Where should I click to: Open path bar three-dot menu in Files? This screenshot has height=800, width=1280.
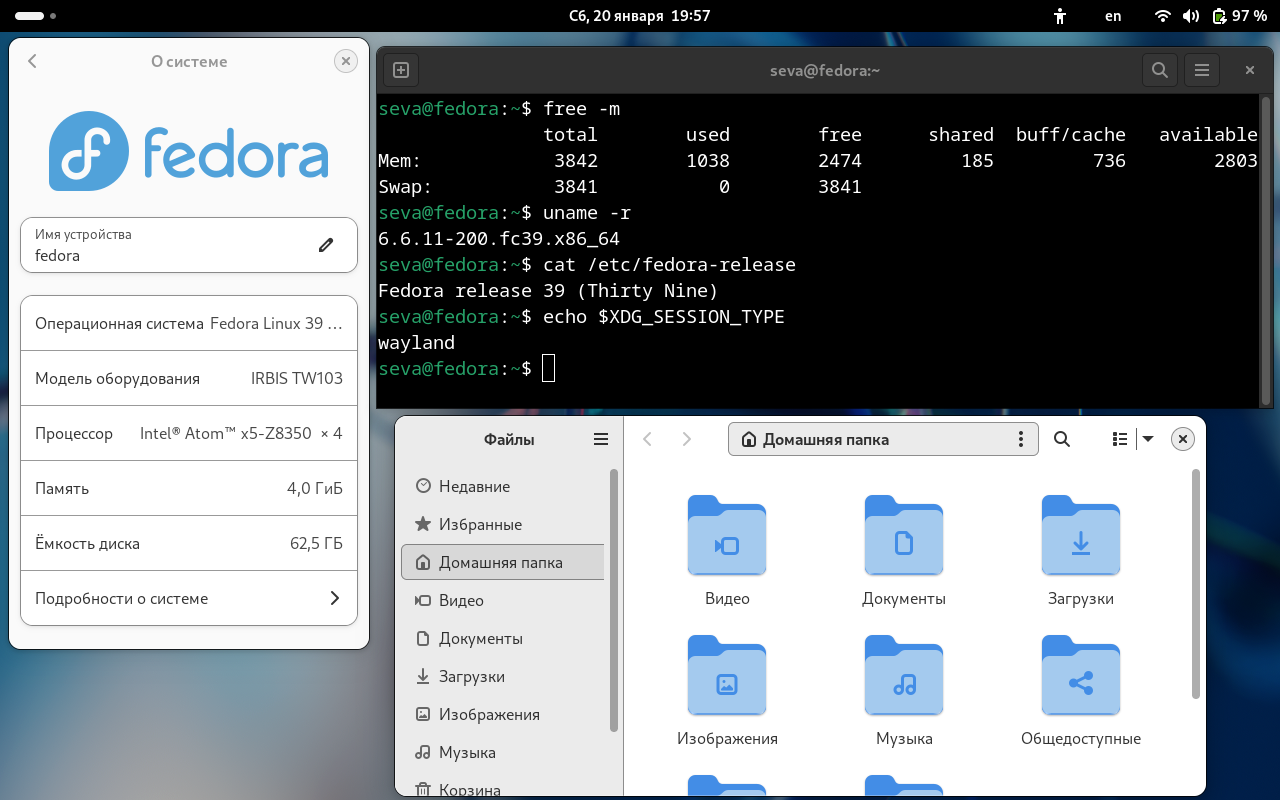pyautogui.click(x=1020, y=439)
